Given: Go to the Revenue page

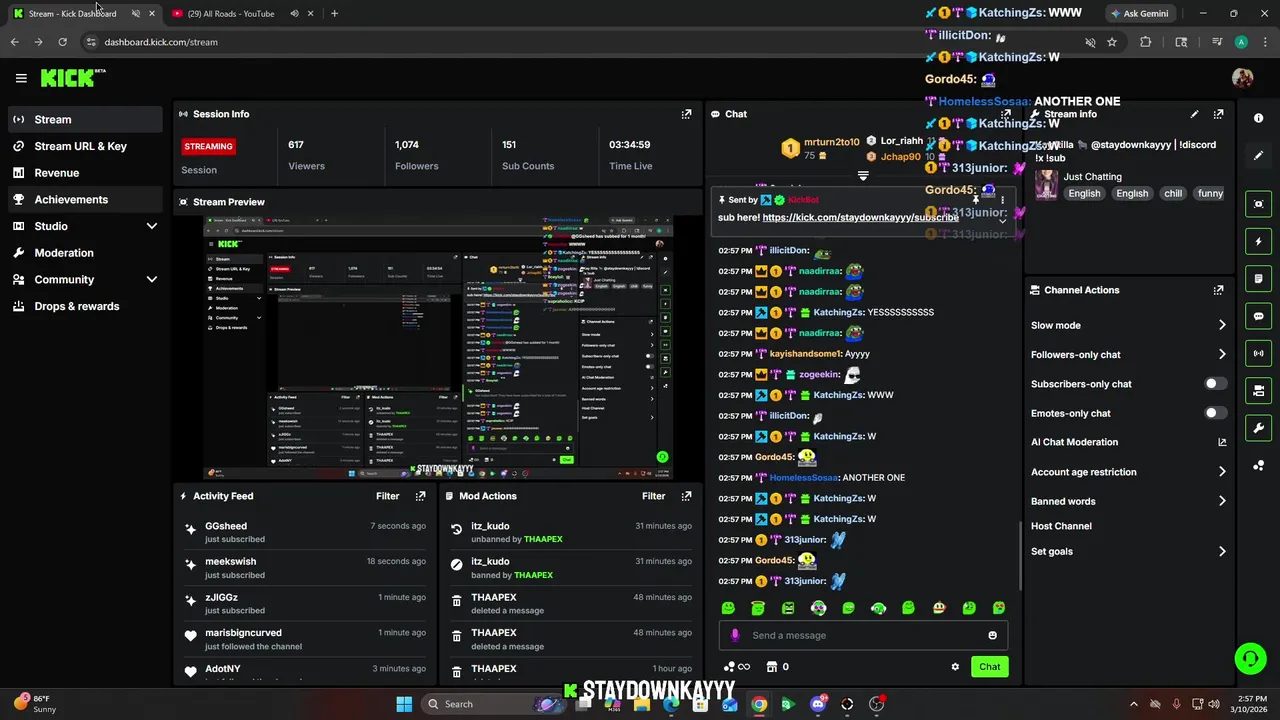Looking at the screenshot, I should 85,173.
